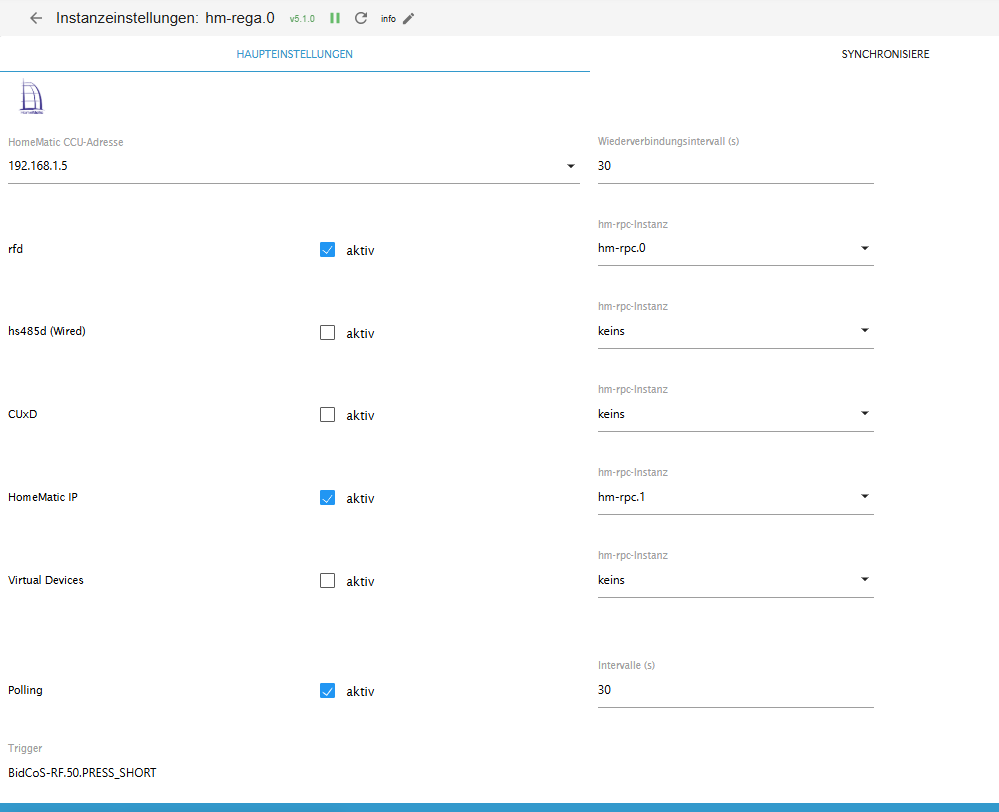This screenshot has width=999, height=812.
Task: Click the BidCoS-RF Trigger field
Action: (200, 772)
